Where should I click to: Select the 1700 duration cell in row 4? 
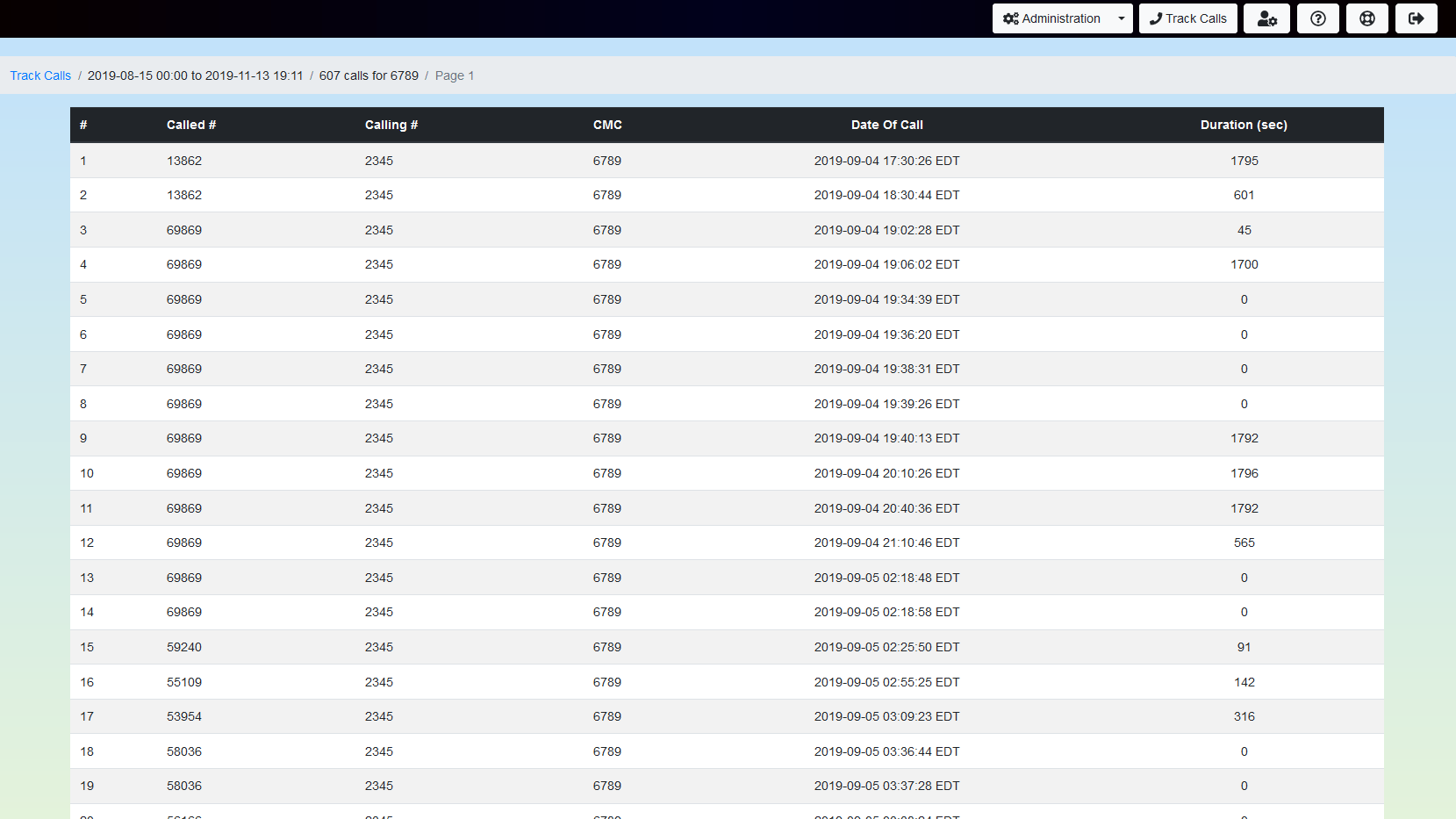[1244, 264]
